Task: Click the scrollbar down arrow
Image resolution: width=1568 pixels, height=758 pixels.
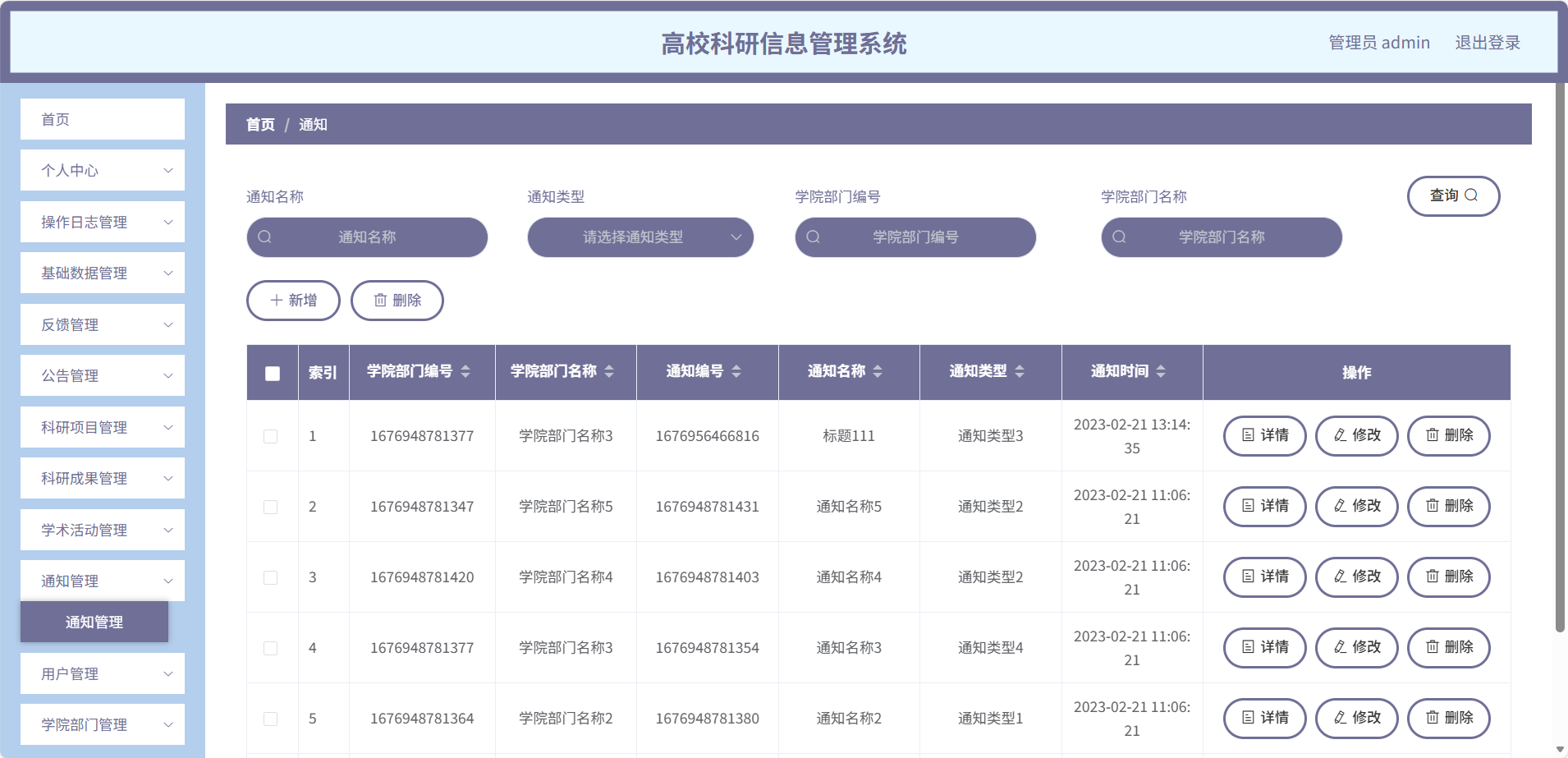Action: pos(1560,750)
